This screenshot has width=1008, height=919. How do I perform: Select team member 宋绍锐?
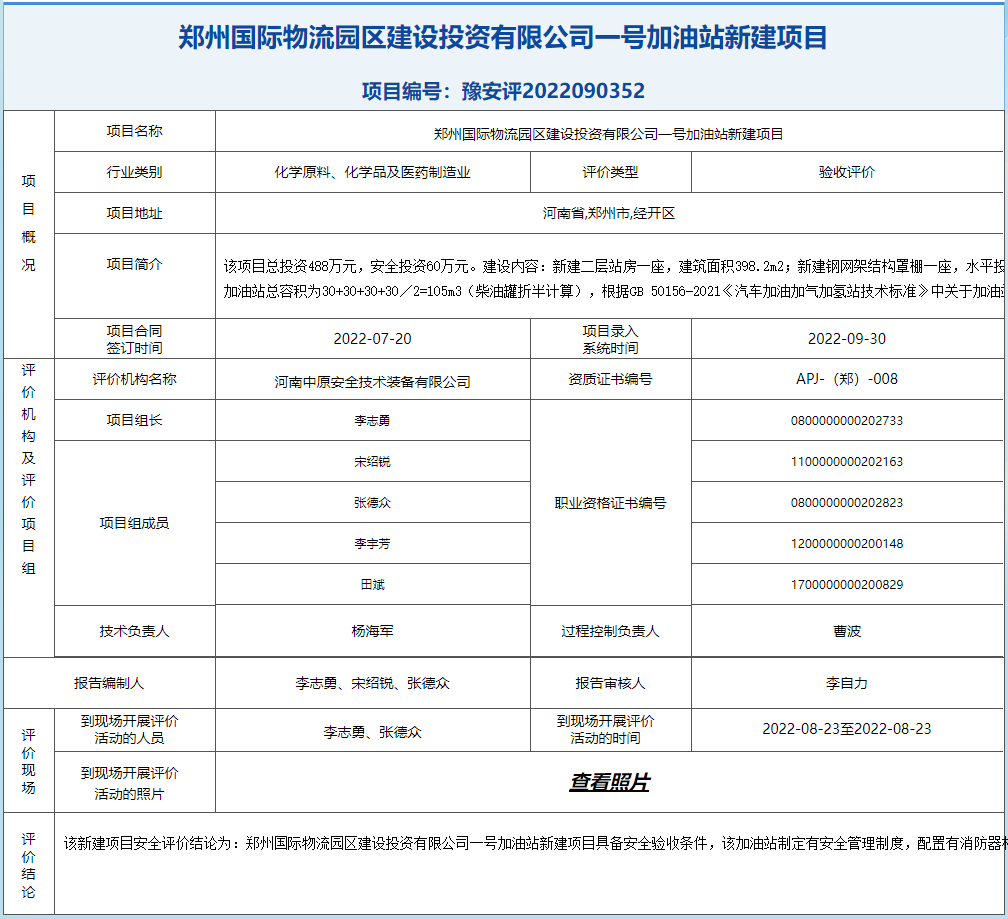point(373,462)
